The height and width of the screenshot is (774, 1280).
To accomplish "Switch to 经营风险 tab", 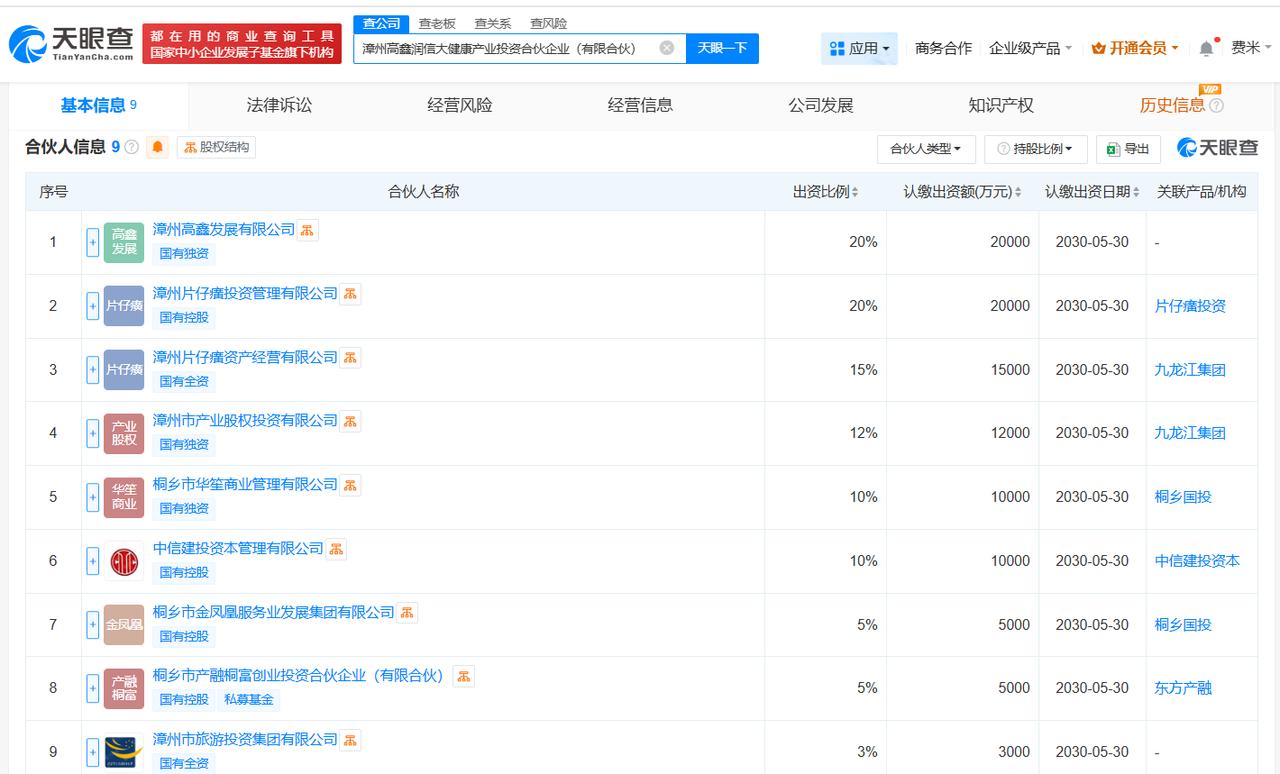I will pos(460,105).
